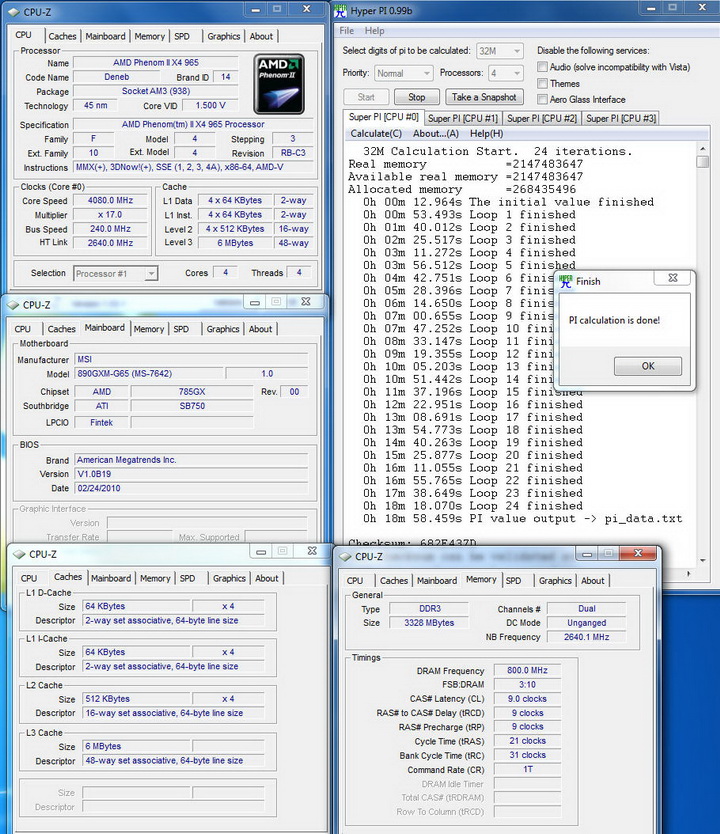
Task: Toggle the Aero Glass Interface checkbox
Action: point(542,99)
